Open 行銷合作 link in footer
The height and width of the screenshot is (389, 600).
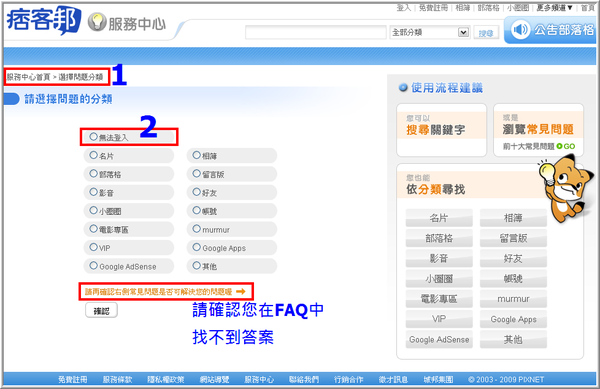(349, 379)
